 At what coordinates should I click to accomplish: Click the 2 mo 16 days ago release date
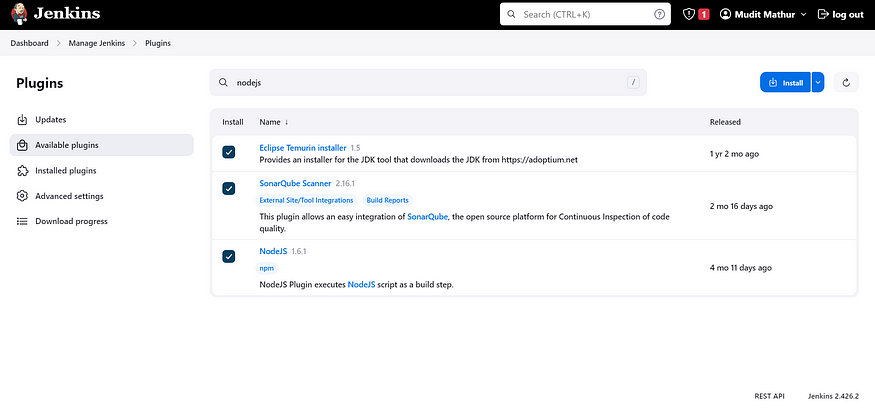coord(741,206)
